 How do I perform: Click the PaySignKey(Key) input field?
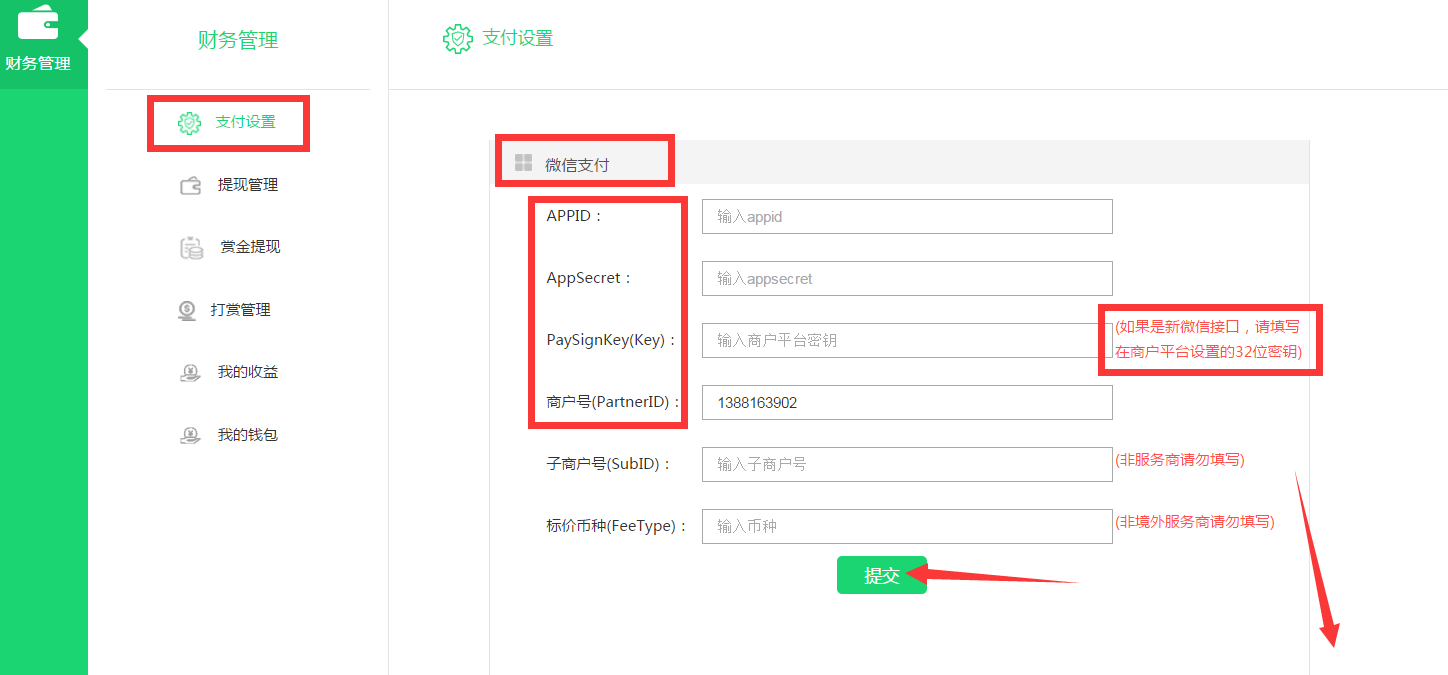(x=907, y=340)
